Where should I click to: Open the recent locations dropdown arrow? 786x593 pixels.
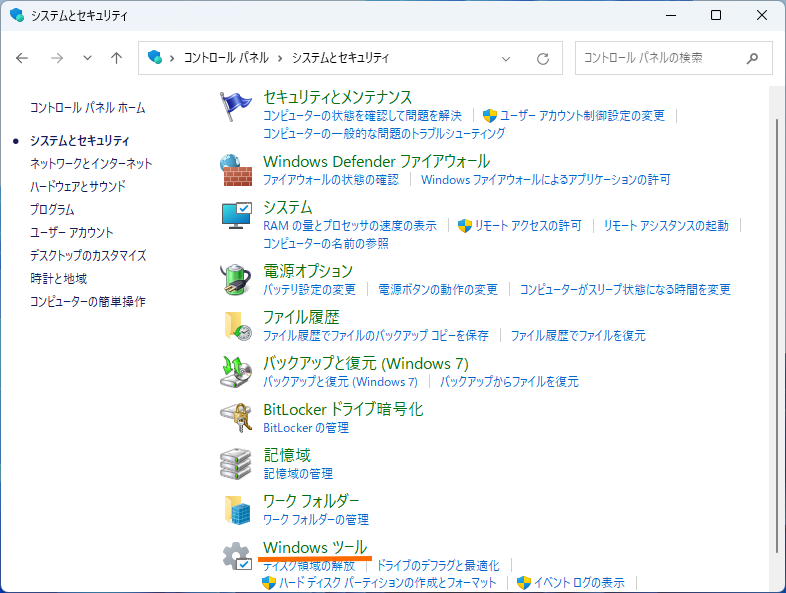87,58
